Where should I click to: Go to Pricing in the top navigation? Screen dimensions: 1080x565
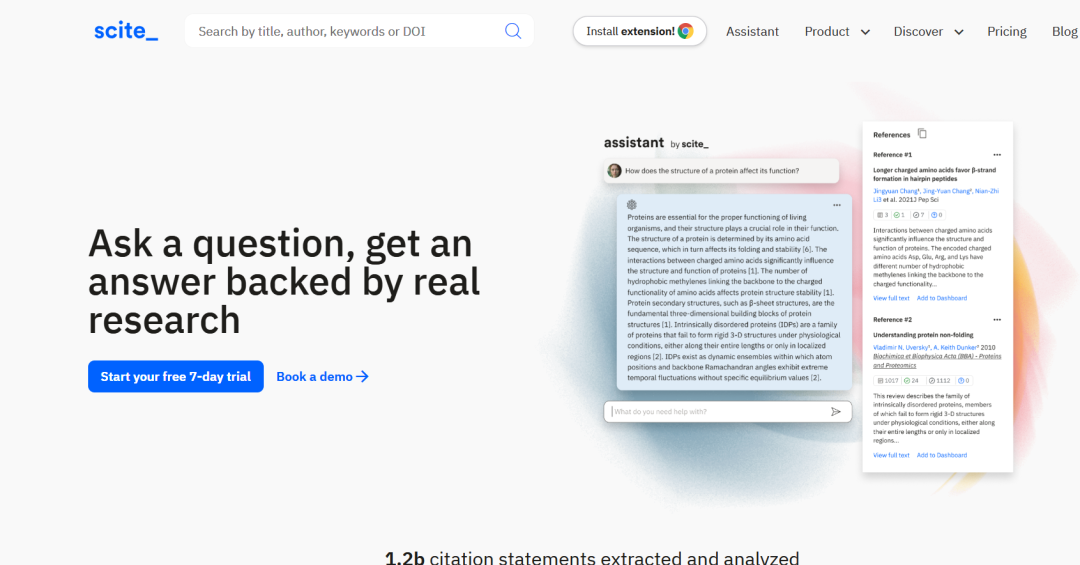click(x=1007, y=31)
